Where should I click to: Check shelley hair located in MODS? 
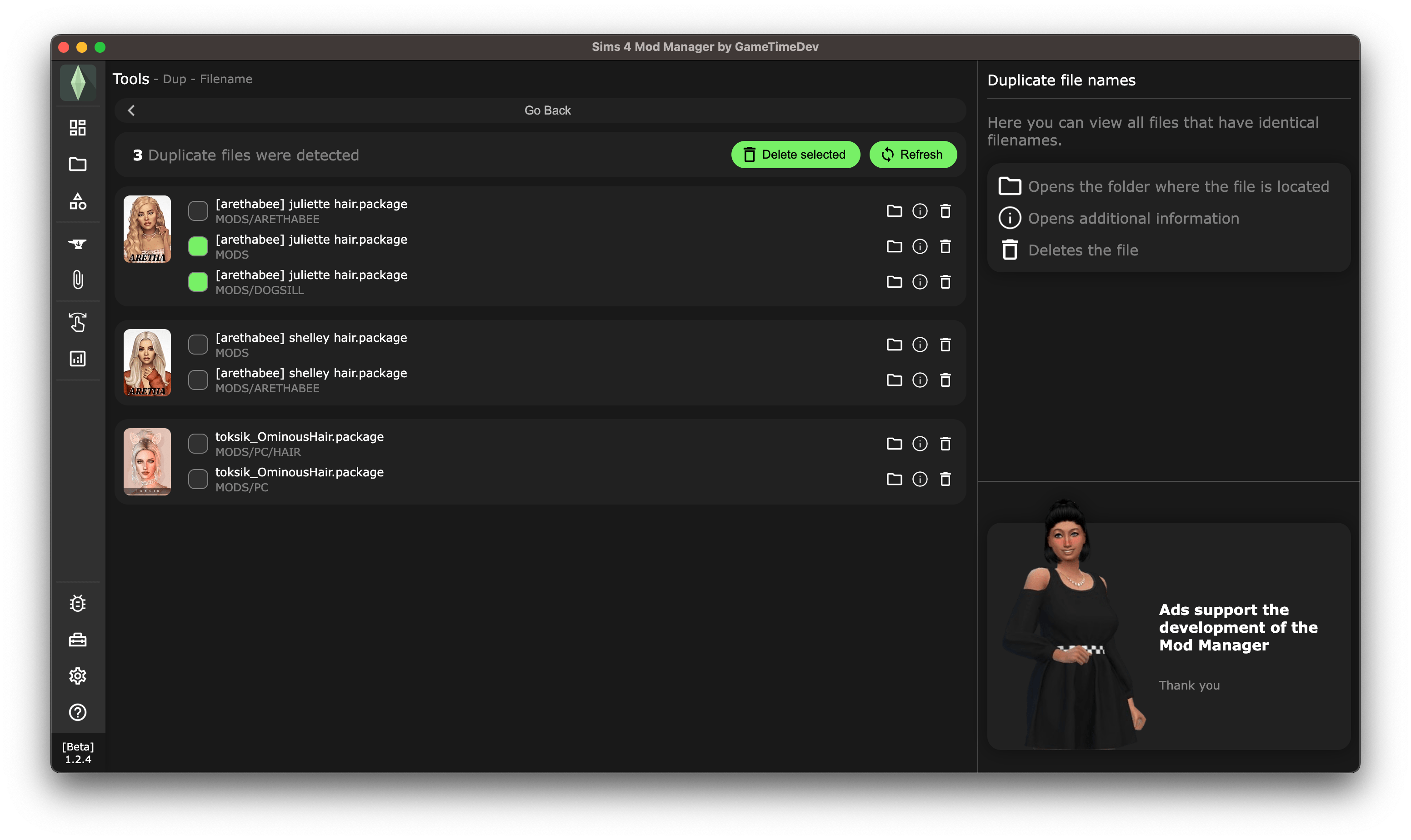coord(198,345)
